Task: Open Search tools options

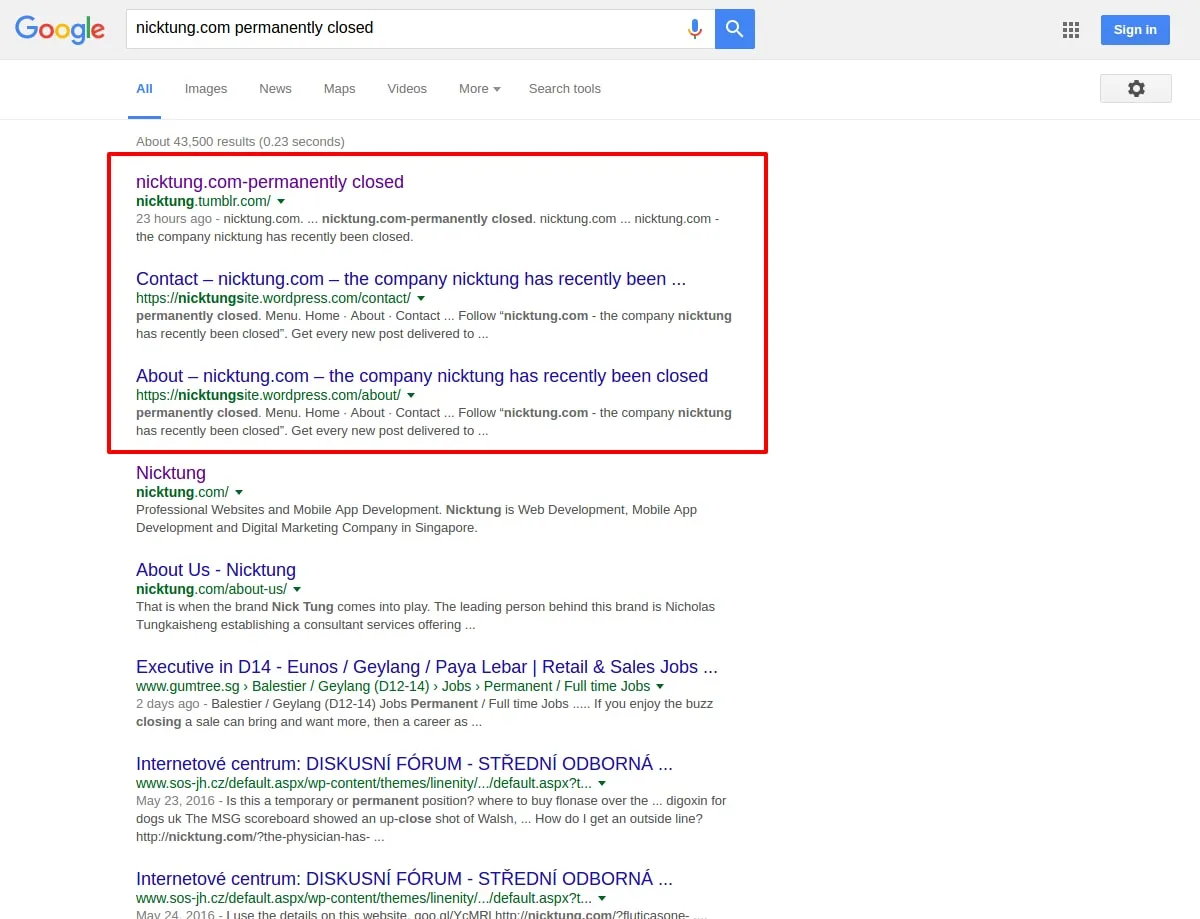Action: point(565,89)
